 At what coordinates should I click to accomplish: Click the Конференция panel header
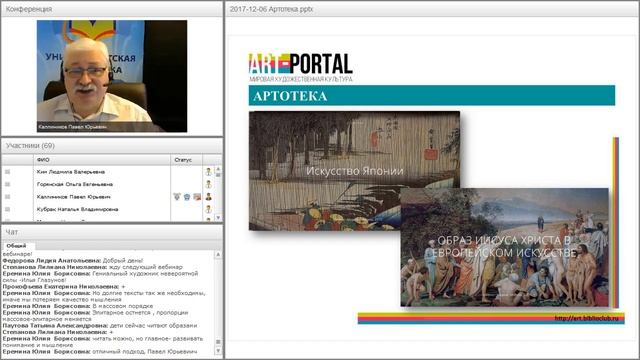[112, 9]
